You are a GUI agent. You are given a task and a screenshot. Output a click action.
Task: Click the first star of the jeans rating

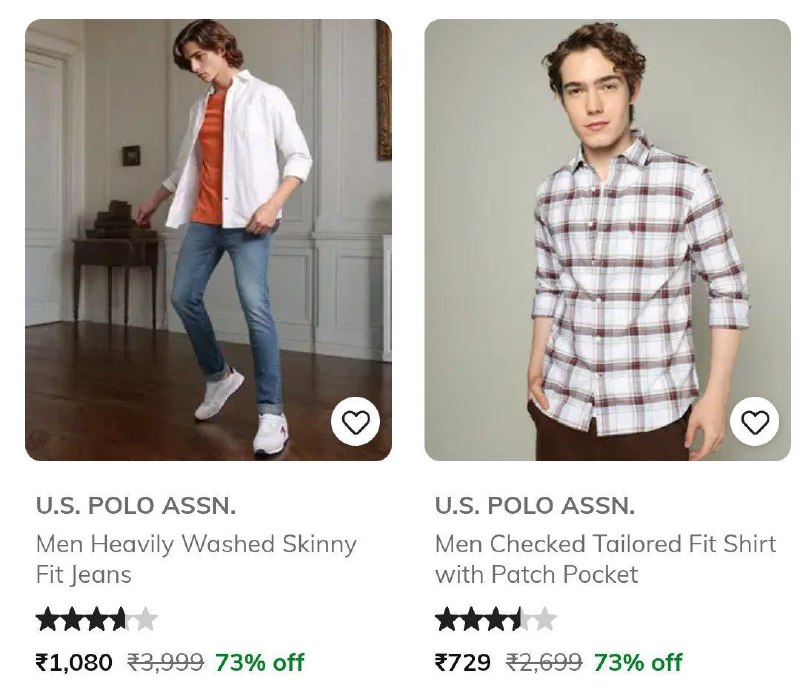point(47,620)
